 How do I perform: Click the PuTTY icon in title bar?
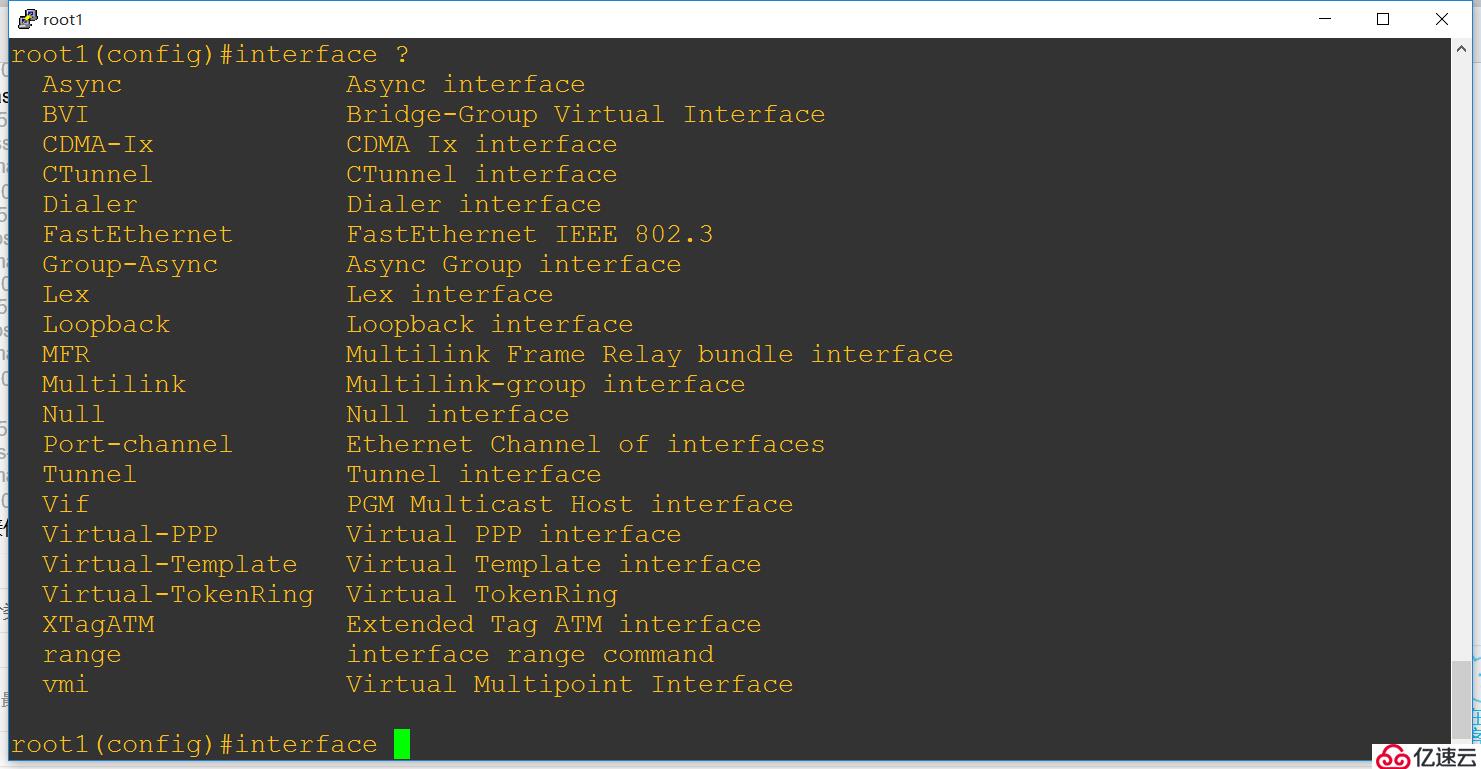(27, 19)
